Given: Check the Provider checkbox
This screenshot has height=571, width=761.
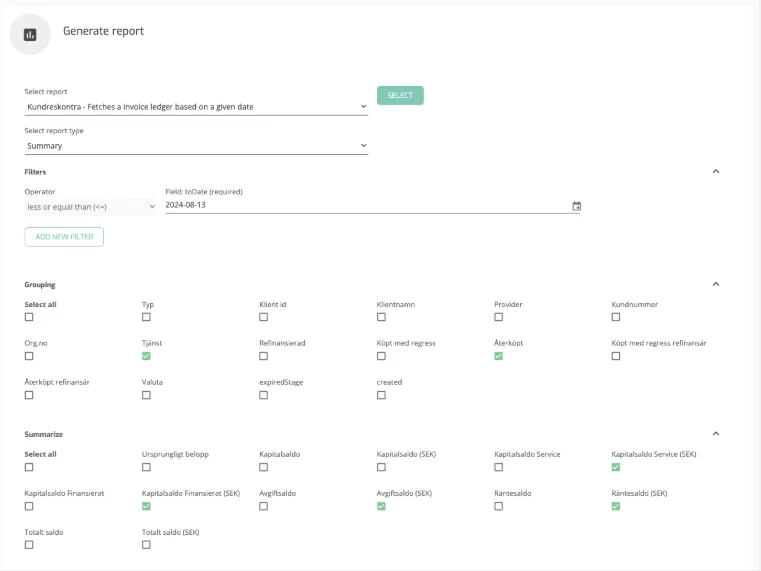Looking at the screenshot, I should 498,317.
